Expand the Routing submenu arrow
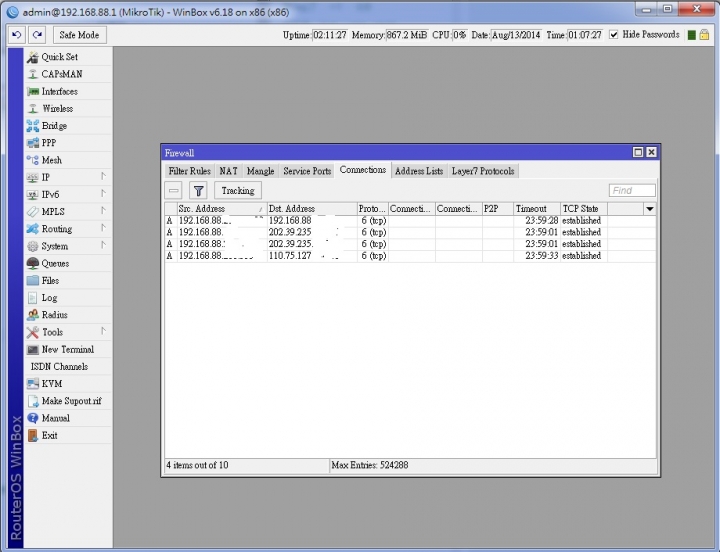Image resolution: width=720 pixels, height=552 pixels. click(103, 227)
